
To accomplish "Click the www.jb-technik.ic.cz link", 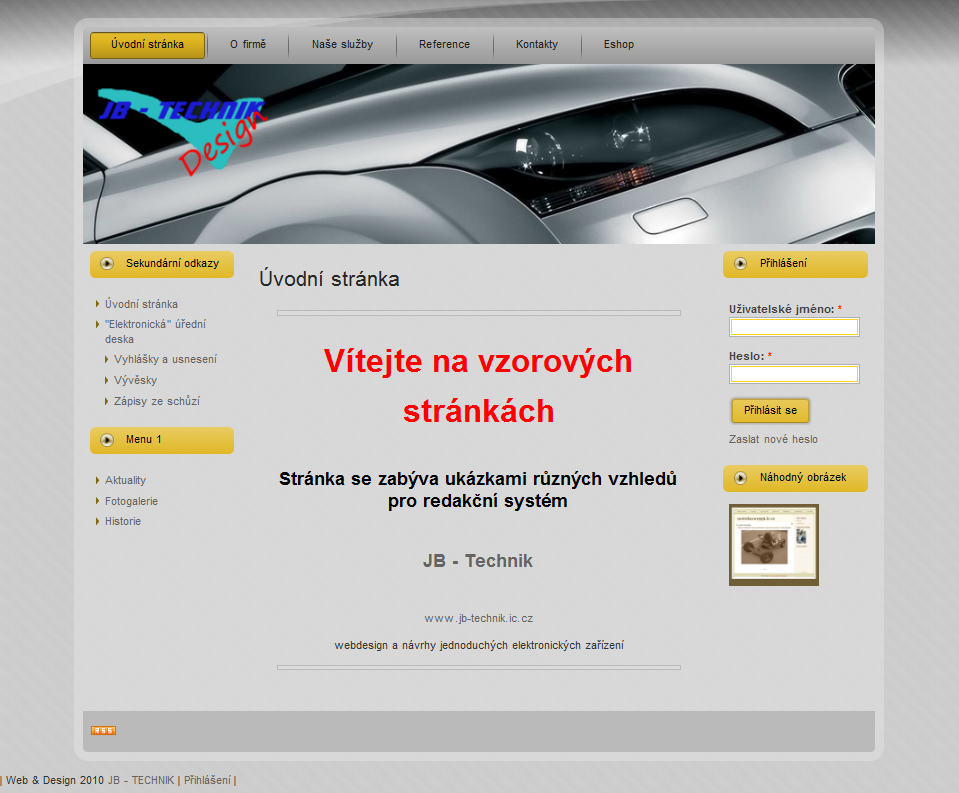I will click(x=479, y=619).
